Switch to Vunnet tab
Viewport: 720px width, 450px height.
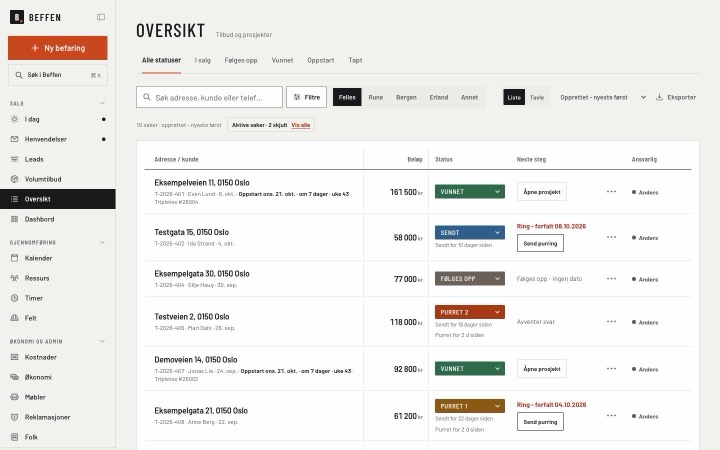(282, 60)
